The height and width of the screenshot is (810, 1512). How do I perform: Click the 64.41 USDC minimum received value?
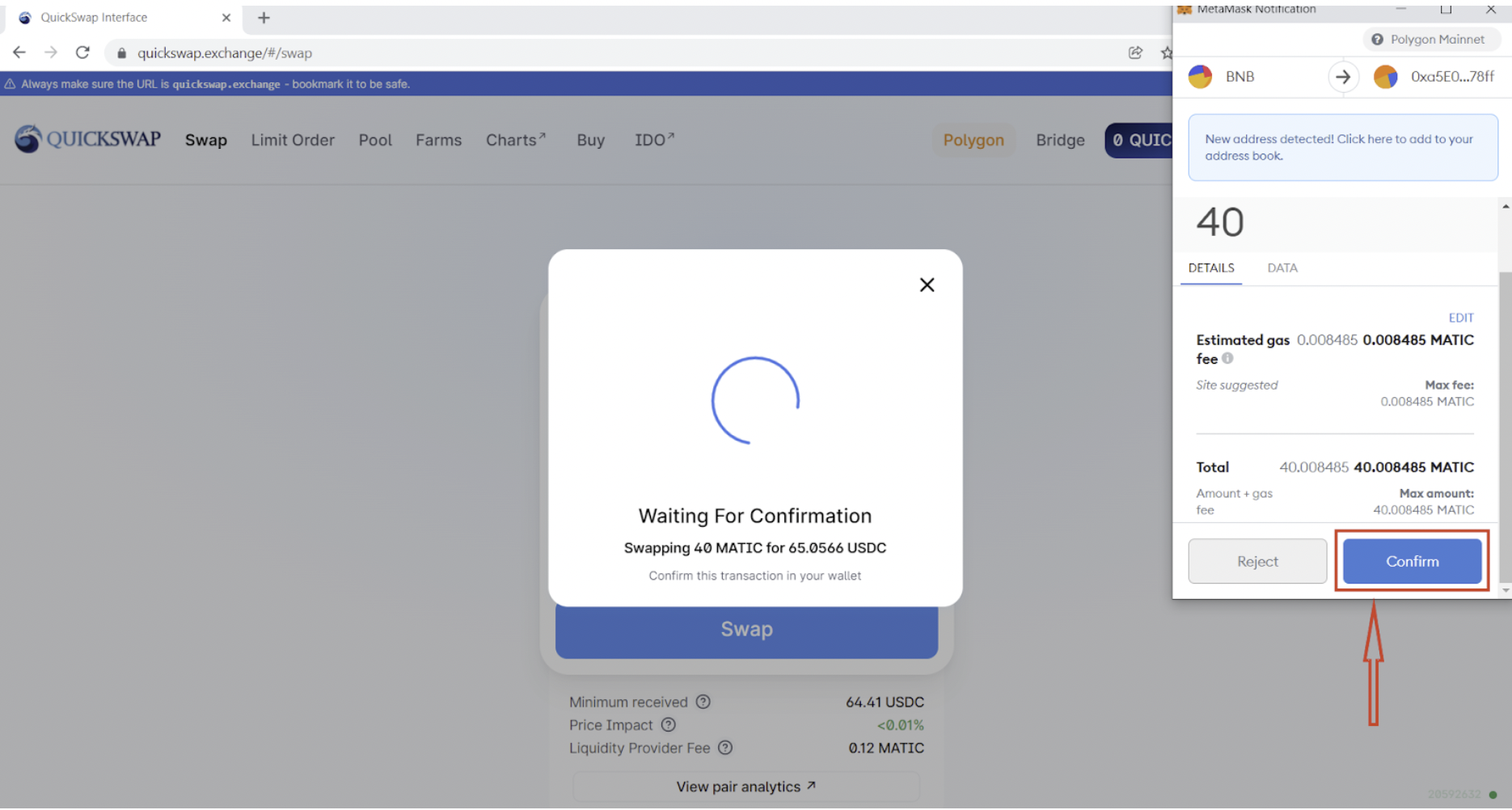(885, 702)
